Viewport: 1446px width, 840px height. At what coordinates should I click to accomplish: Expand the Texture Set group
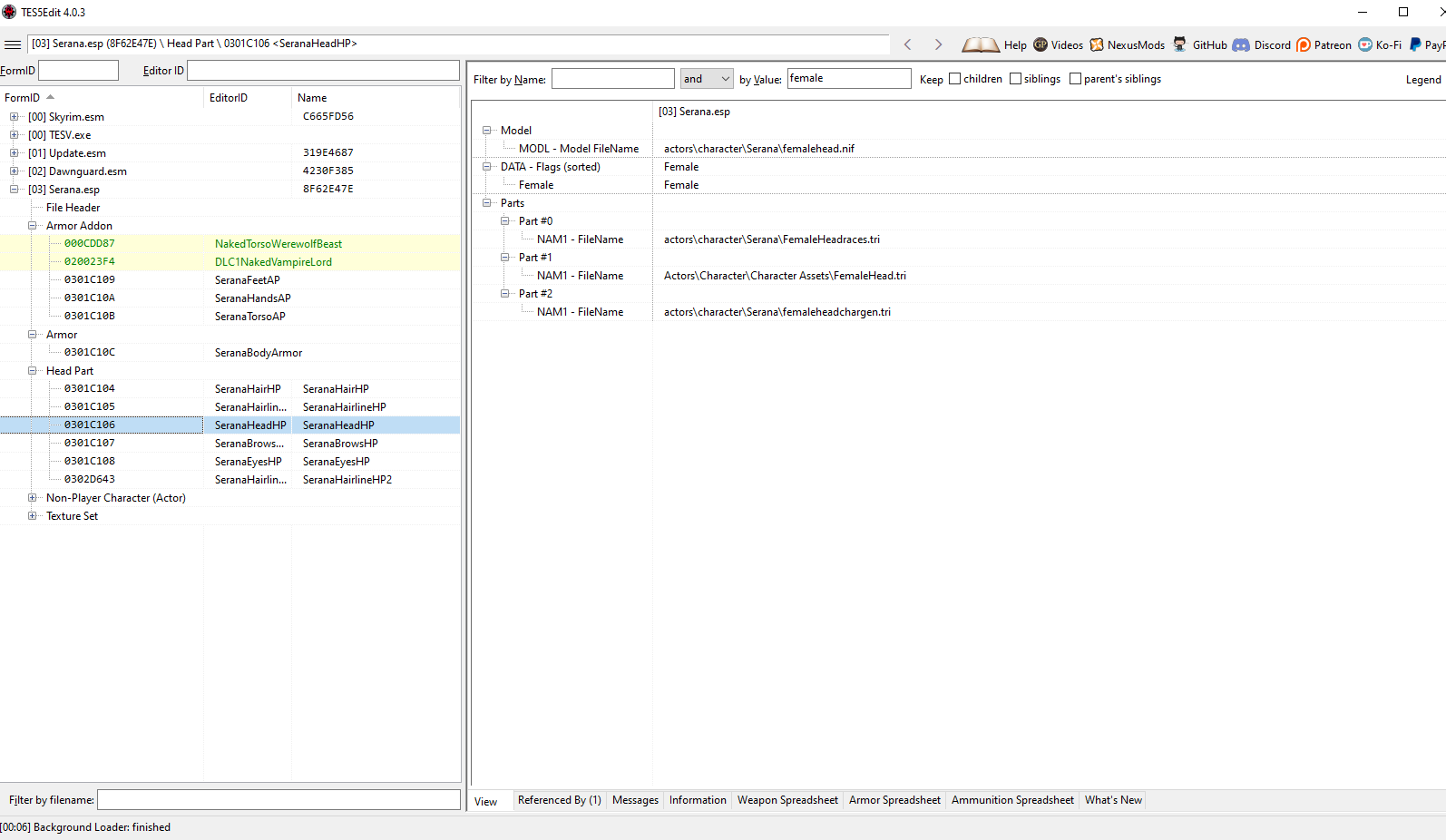(x=32, y=515)
